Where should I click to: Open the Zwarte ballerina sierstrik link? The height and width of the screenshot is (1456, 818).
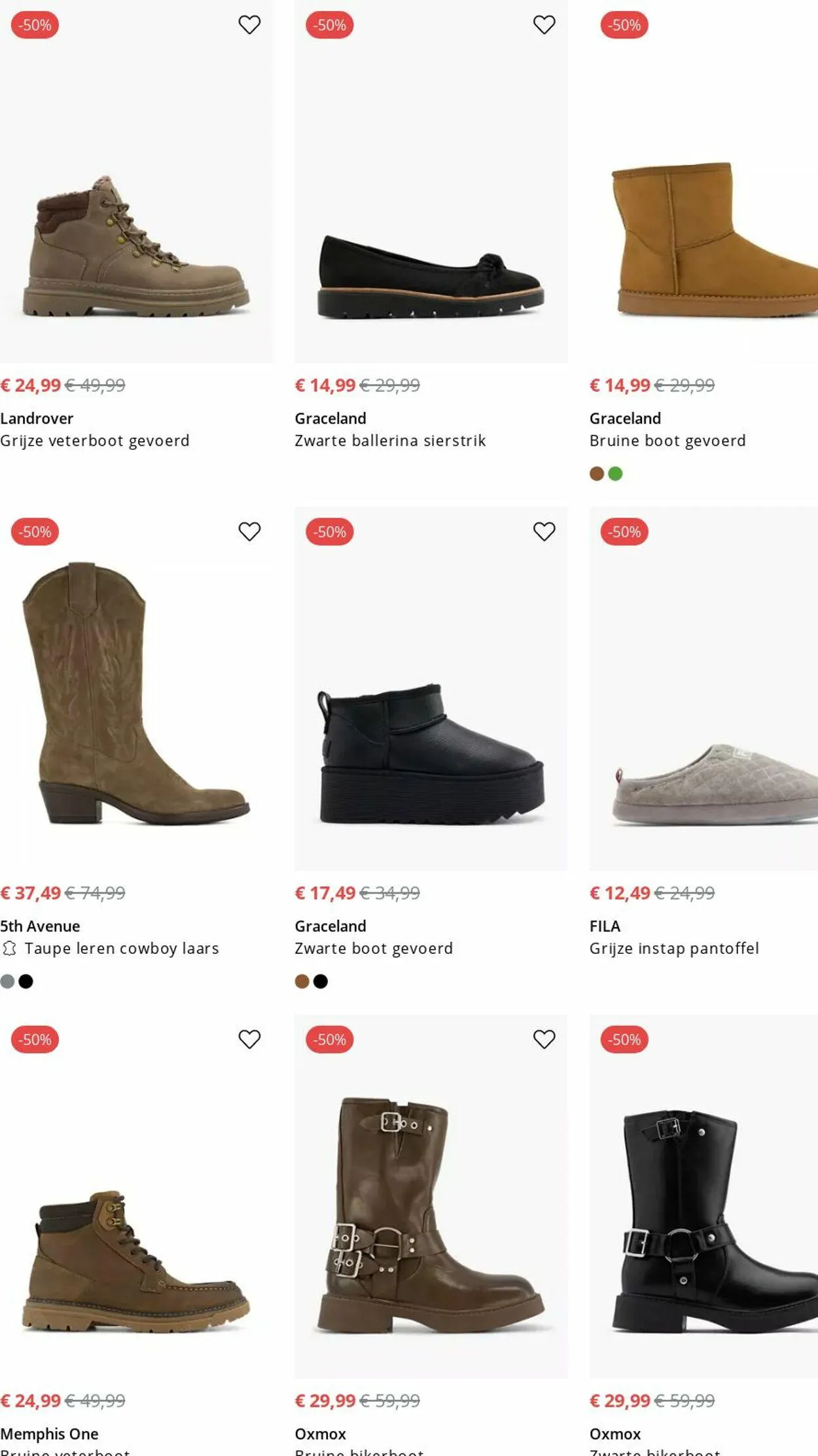click(390, 441)
